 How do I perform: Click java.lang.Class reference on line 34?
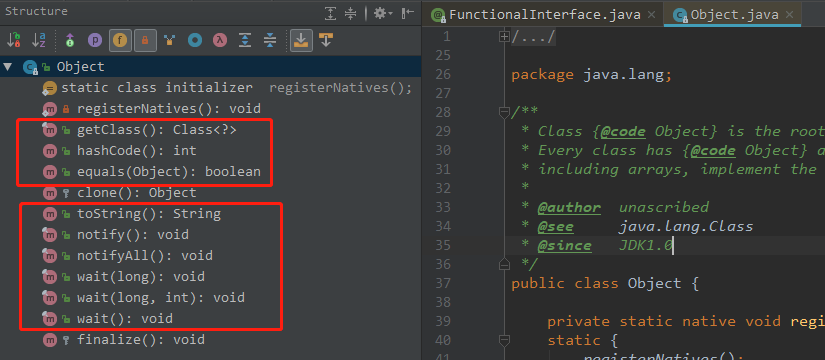tap(686, 226)
